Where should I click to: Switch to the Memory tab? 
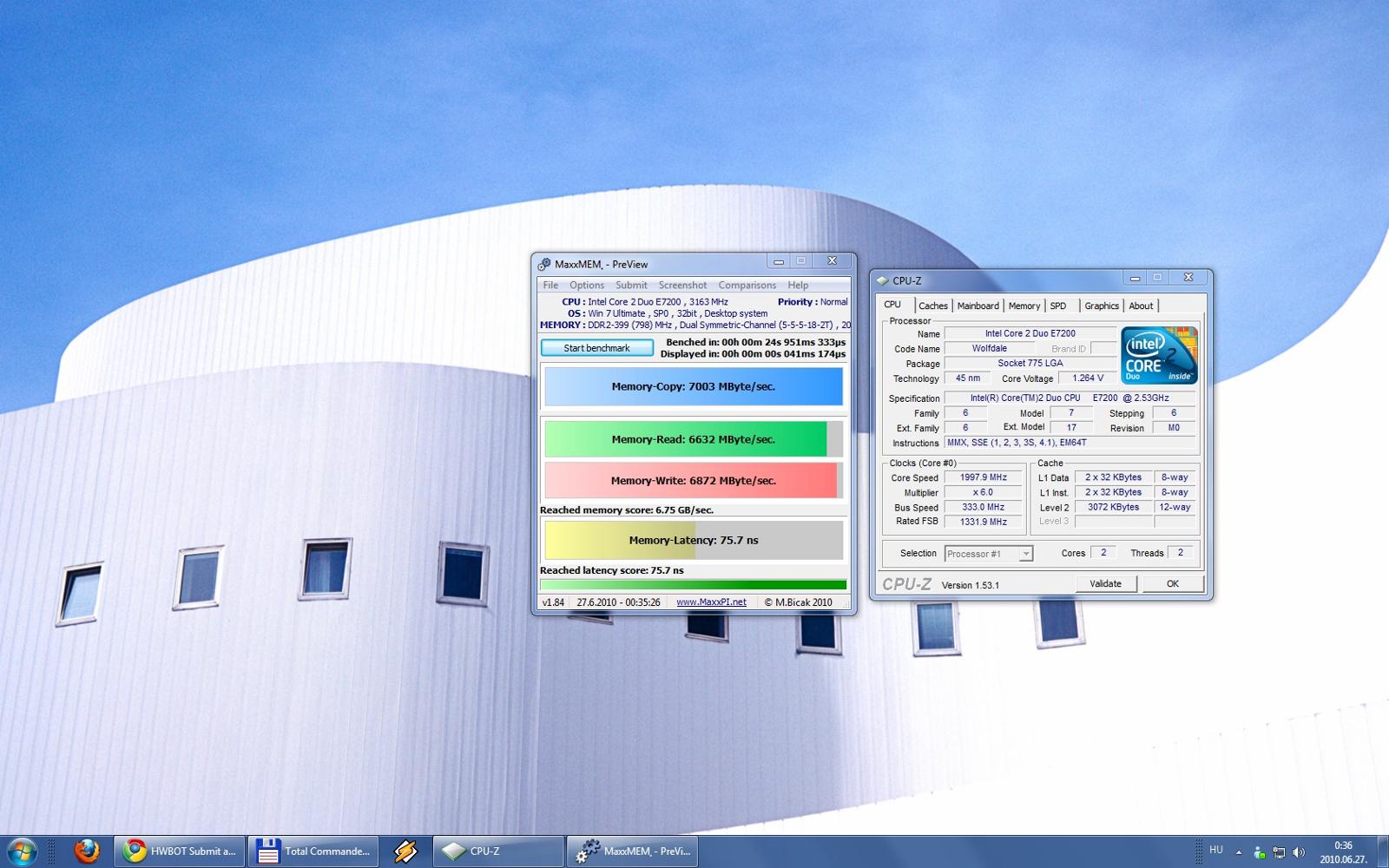pos(1024,306)
